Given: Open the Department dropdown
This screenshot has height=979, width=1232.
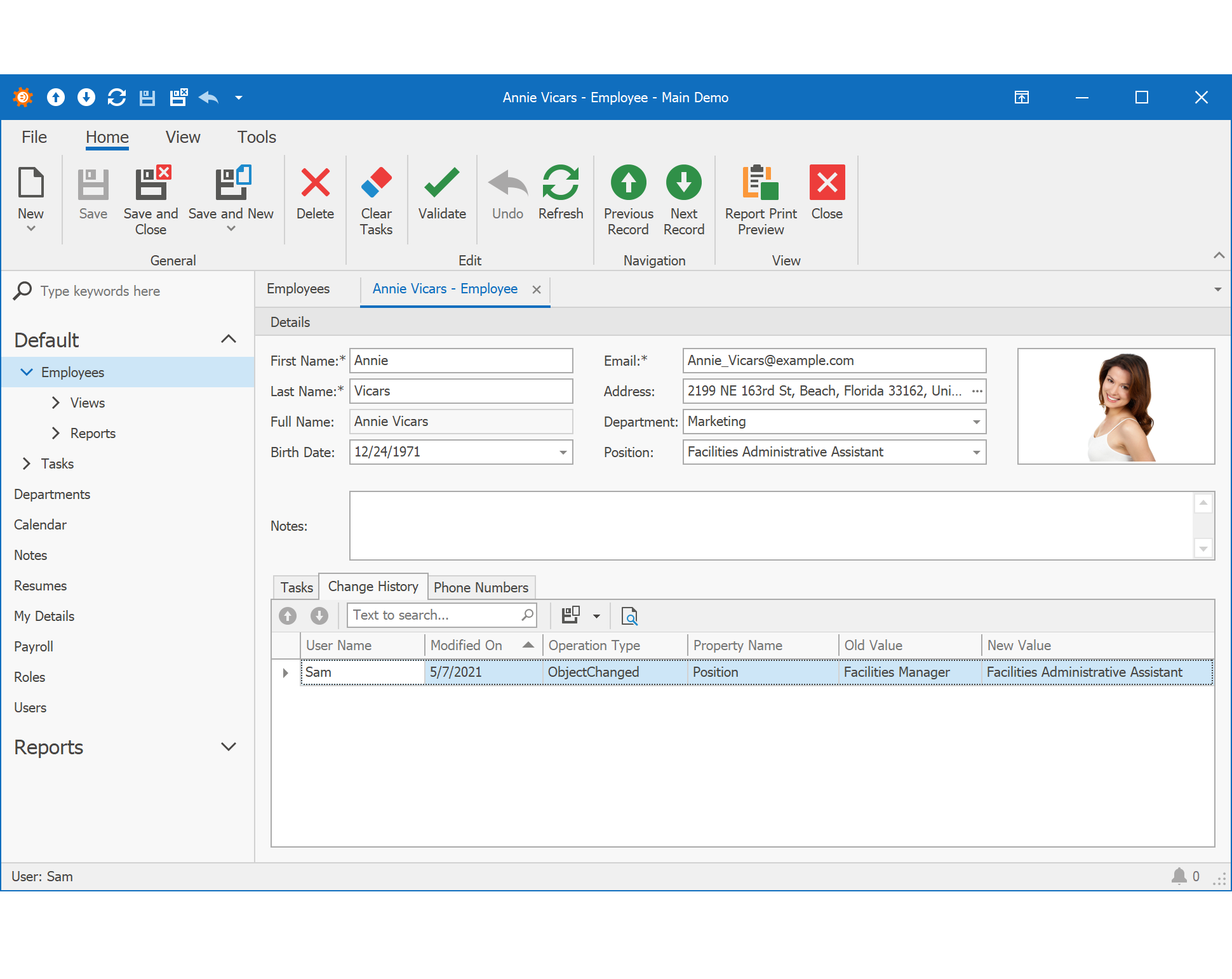Looking at the screenshot, I should [x=976, y=422].
